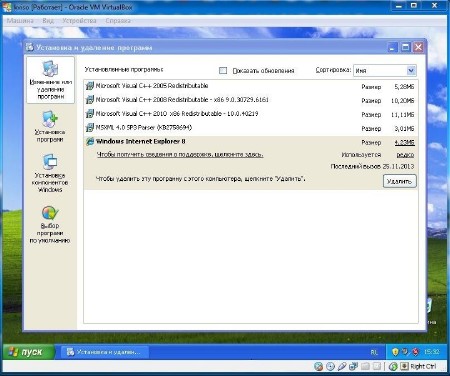Click the Установка и удален... taskbar button
This screenshot has width=450, height=376.
coord(104,352)
